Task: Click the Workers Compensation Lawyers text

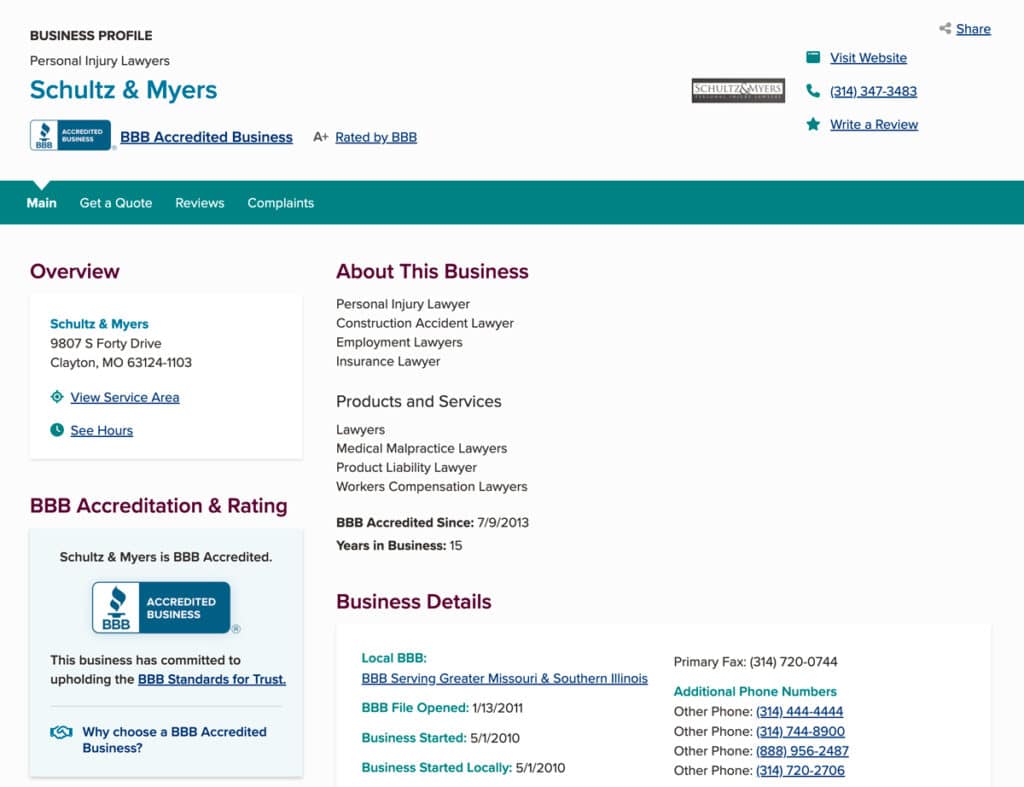Action: (432, 486)
